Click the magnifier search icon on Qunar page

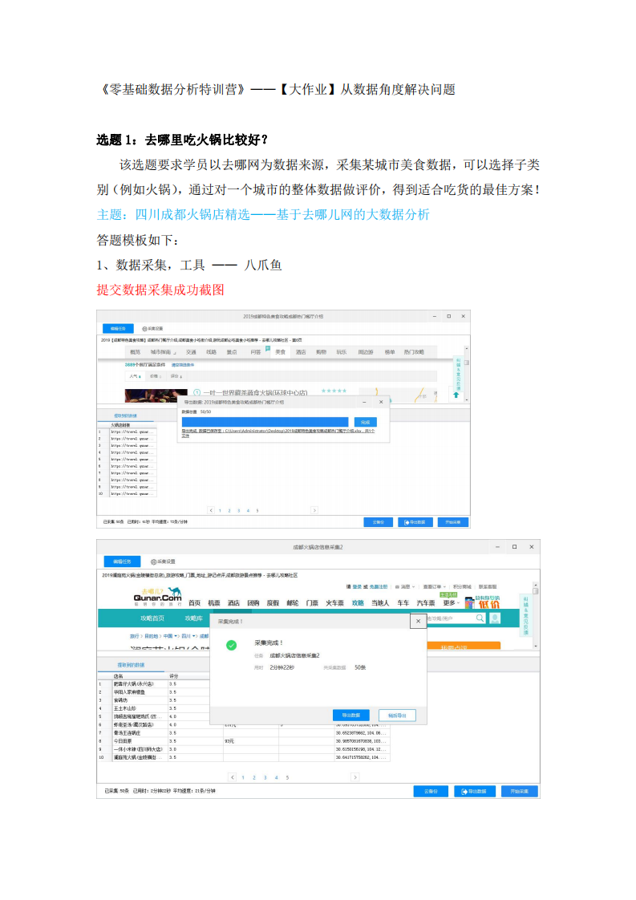point(480,618)
